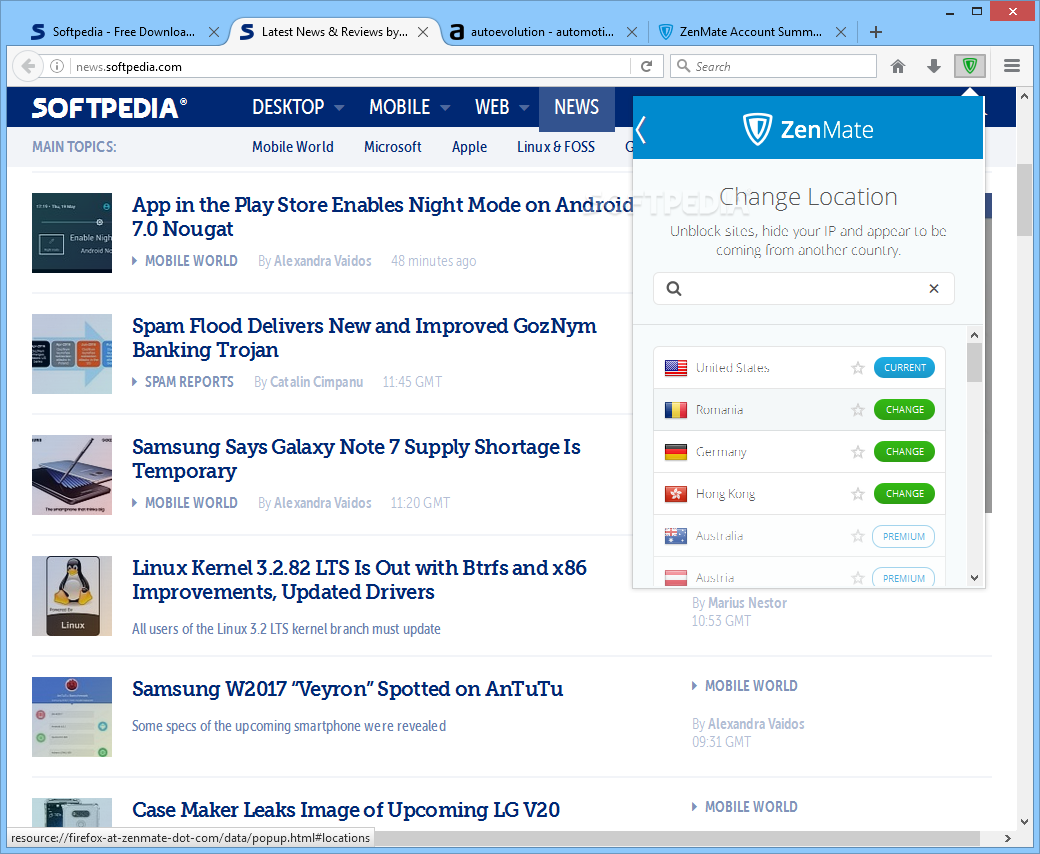
Task: Click PREMIUM button for Australia
Action: point(903,536)
